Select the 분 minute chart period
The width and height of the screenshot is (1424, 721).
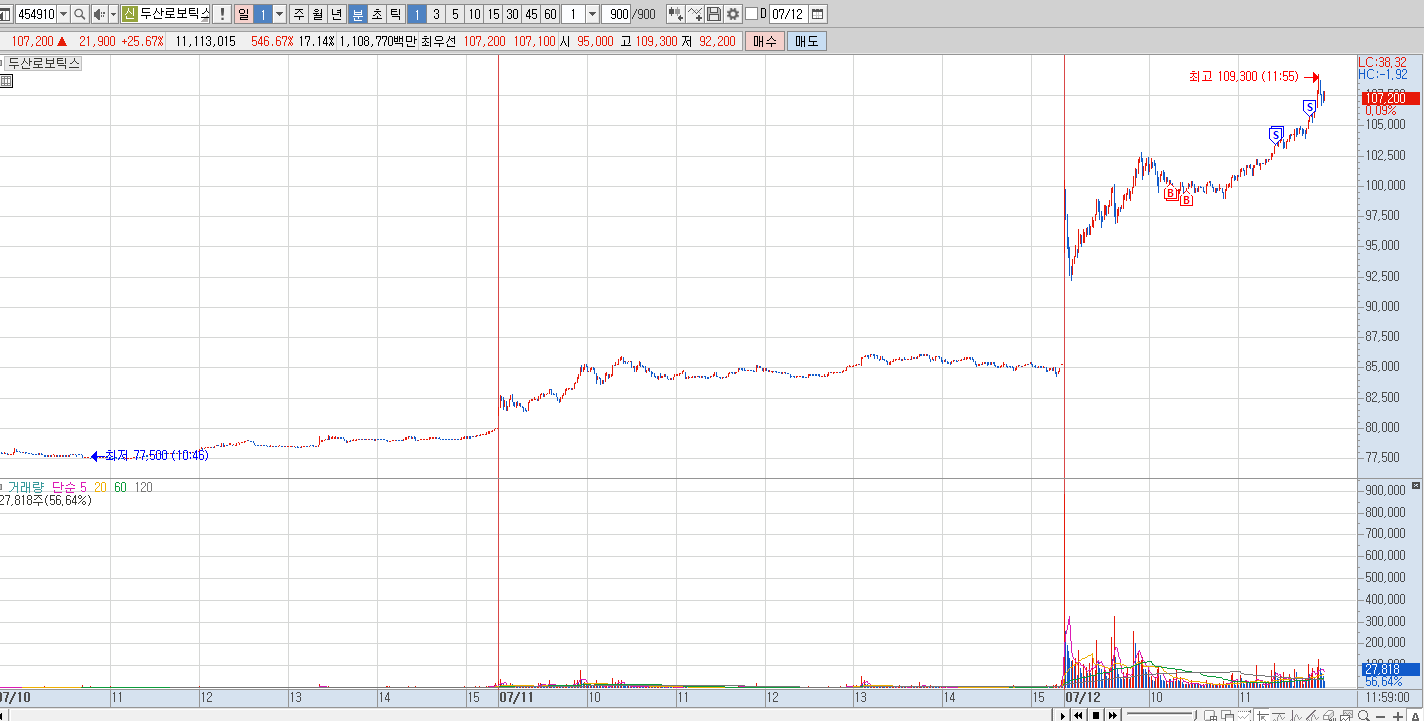358,14
